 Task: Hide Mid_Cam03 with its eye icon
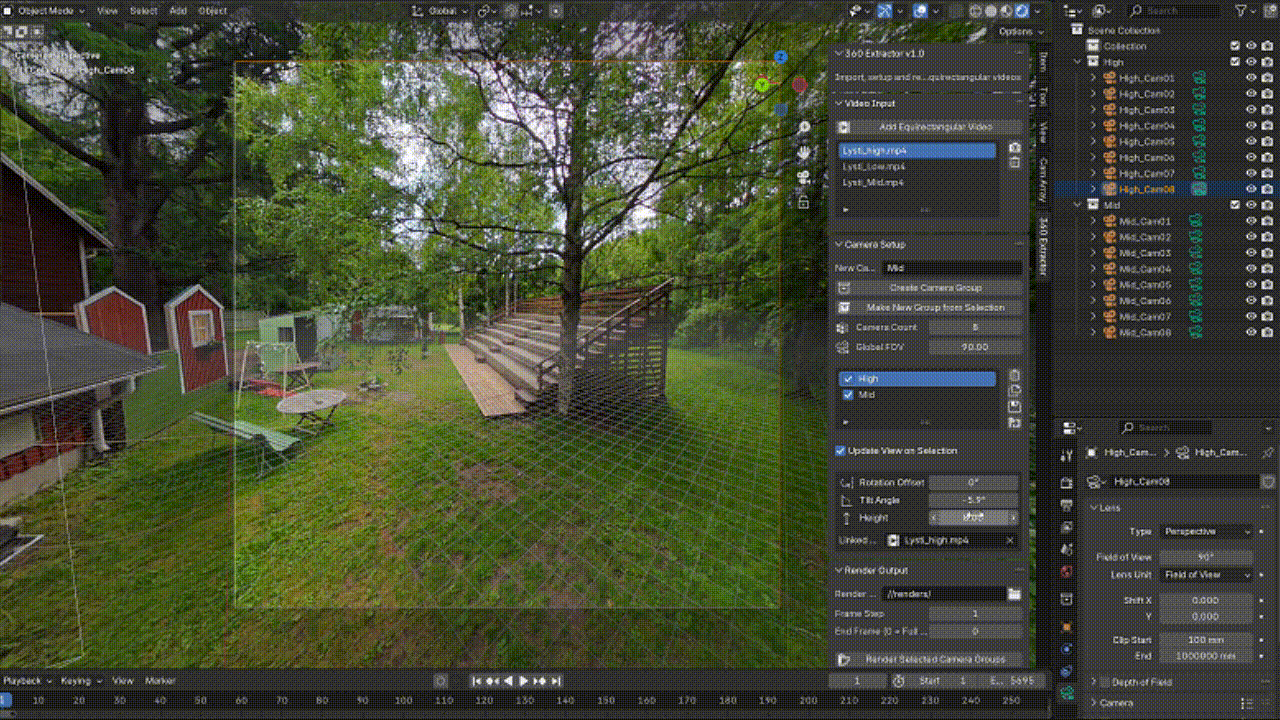(1251, 253)
